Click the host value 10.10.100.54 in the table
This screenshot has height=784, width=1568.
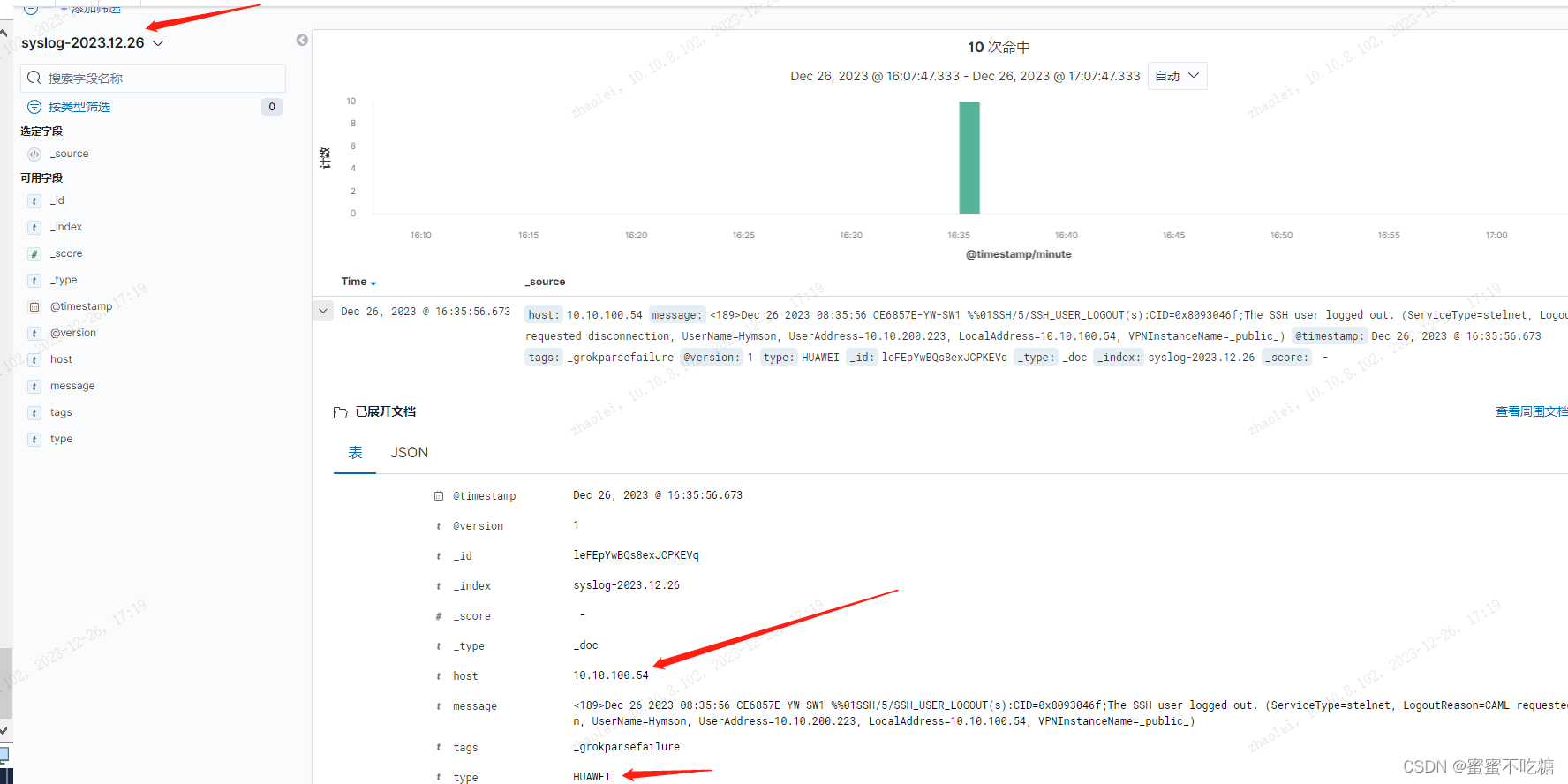tap(611, 675)
